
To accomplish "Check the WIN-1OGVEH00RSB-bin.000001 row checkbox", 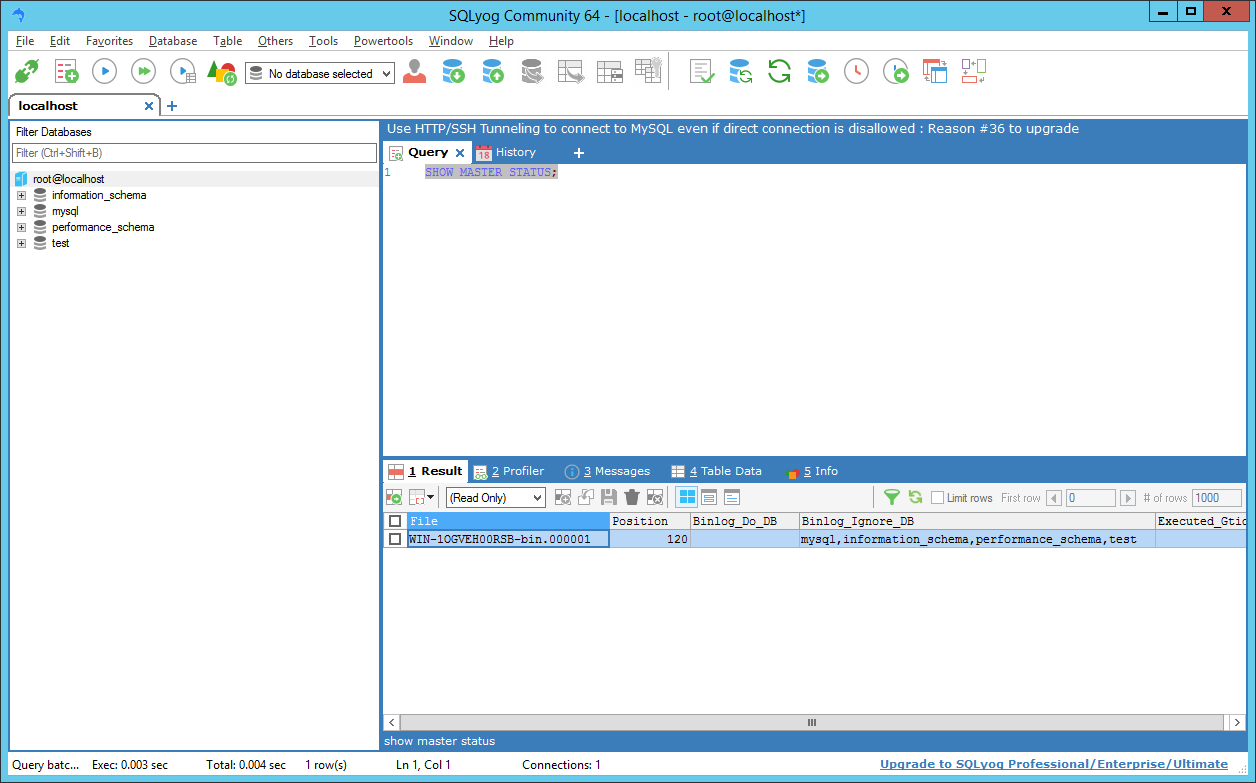I will click(x=395, y=539).
